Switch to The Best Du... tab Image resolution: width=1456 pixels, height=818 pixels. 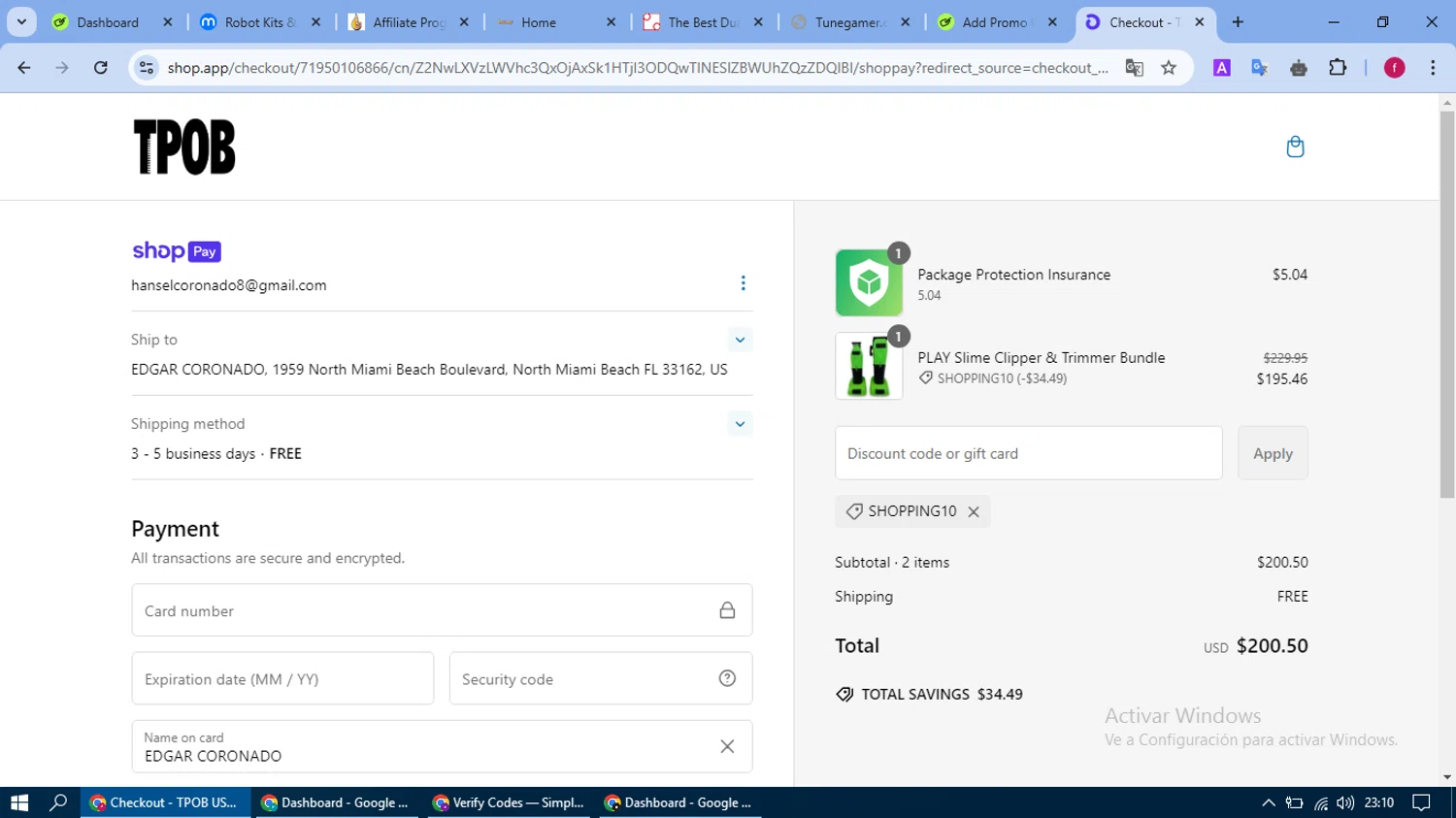coord(703,21)
